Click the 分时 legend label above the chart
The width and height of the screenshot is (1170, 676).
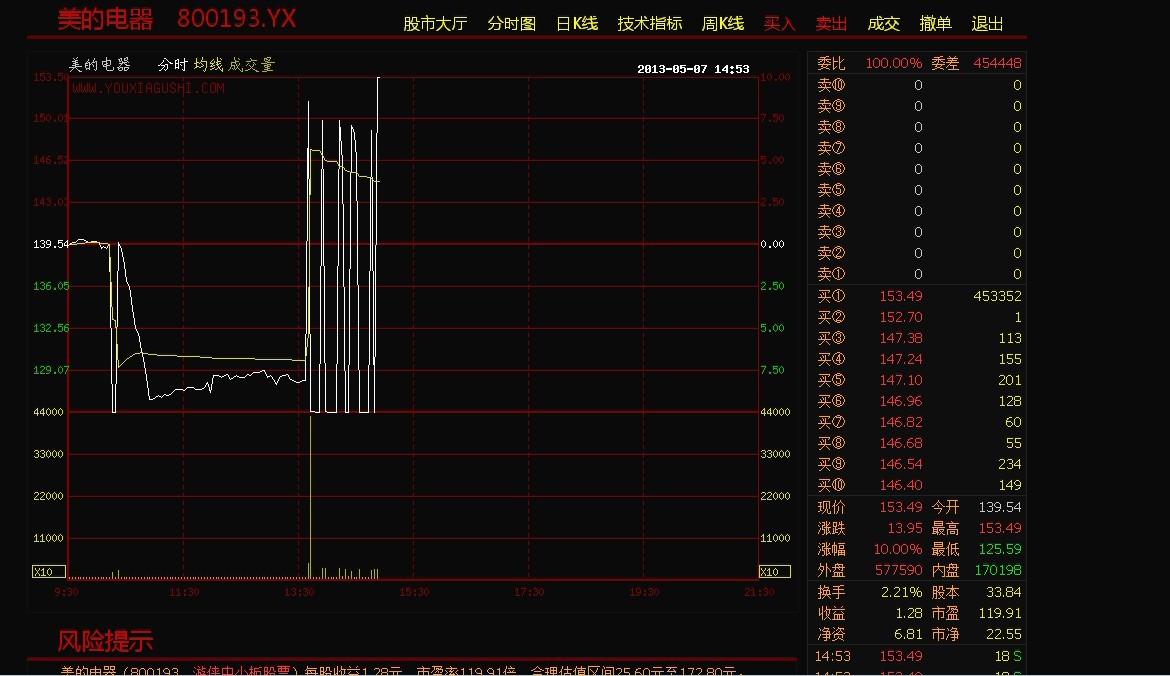(172, 65)
